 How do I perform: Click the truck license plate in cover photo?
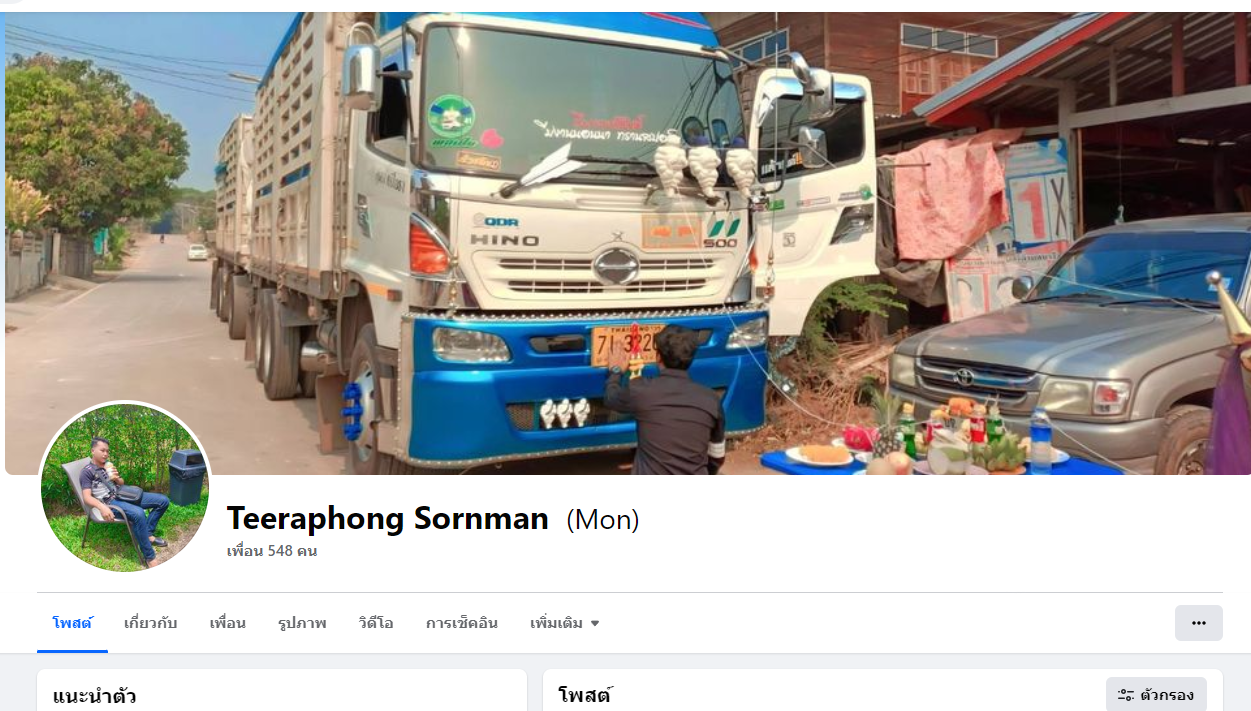(x=627, y=344)
